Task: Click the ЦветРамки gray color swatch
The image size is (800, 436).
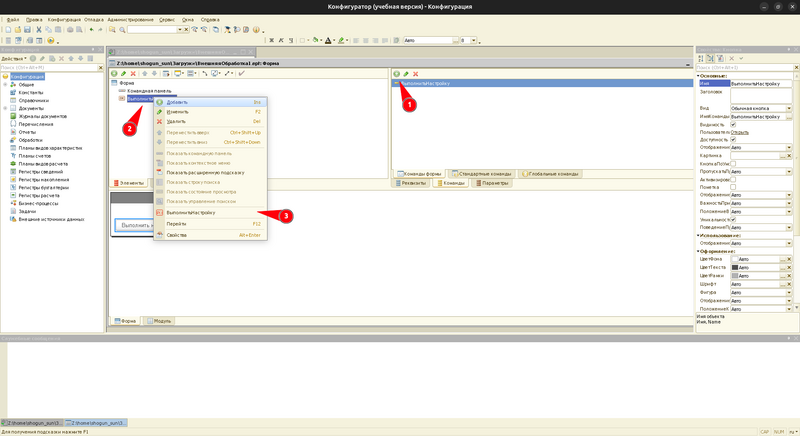Action: tap(735, 276)
